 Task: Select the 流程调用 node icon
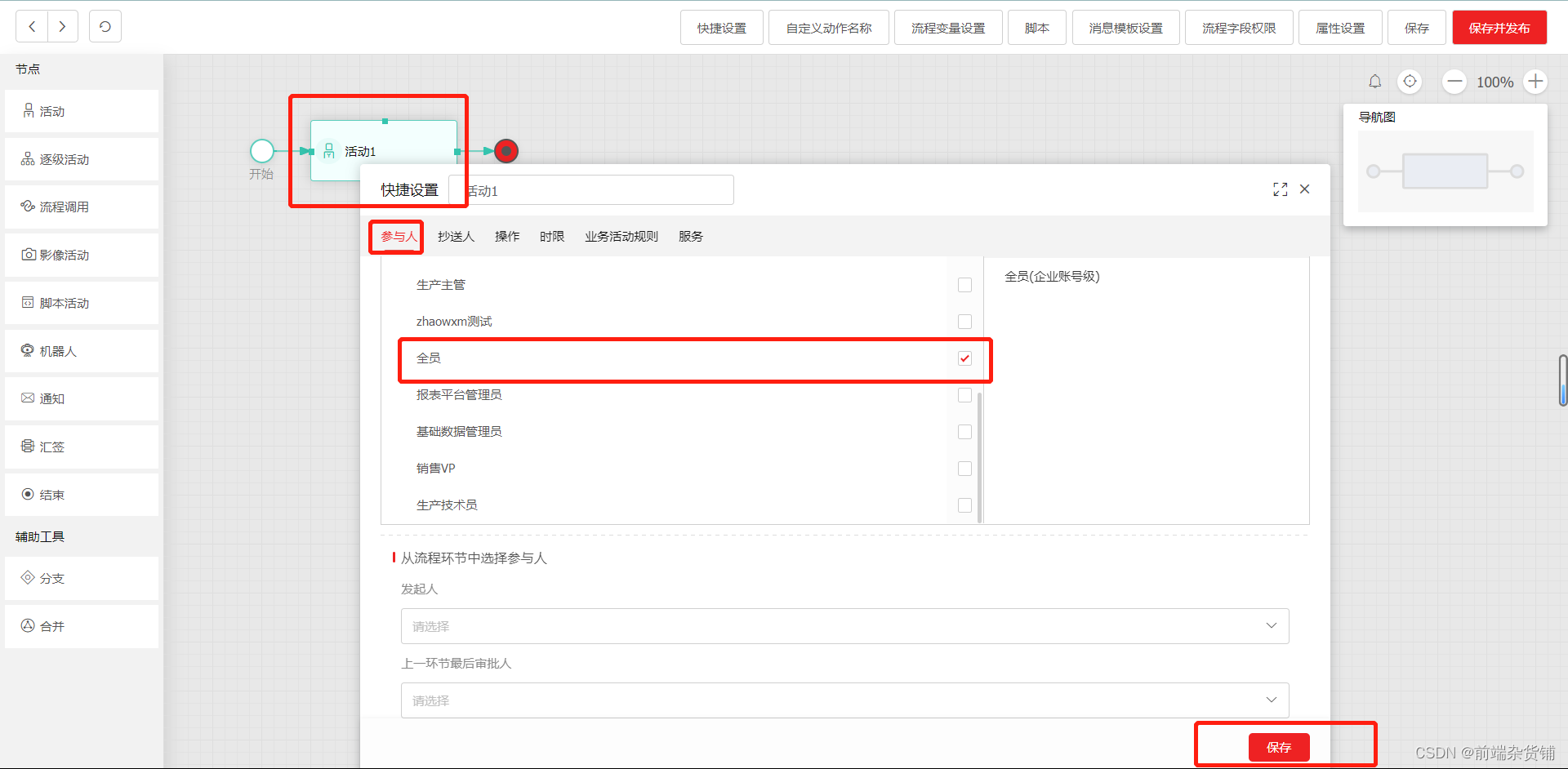coord(28,206)
